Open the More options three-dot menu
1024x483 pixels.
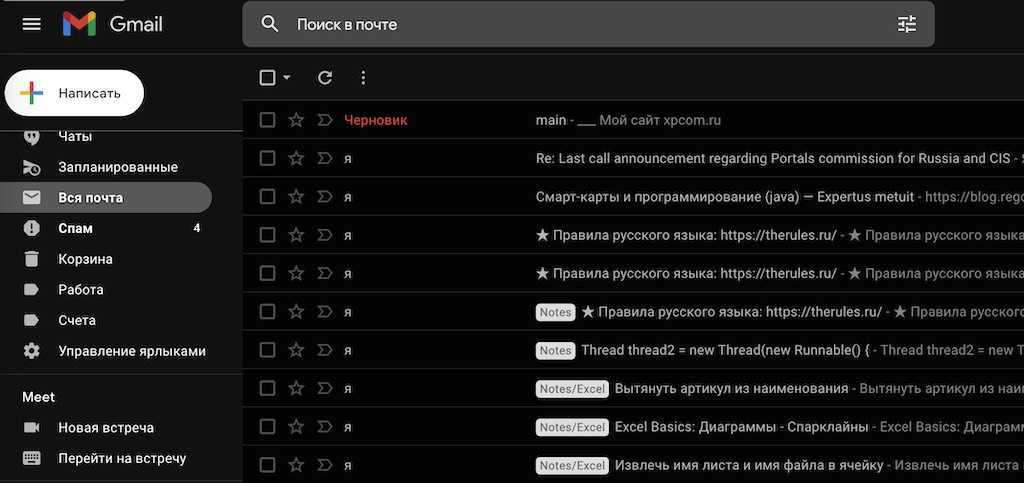[363, 78]
